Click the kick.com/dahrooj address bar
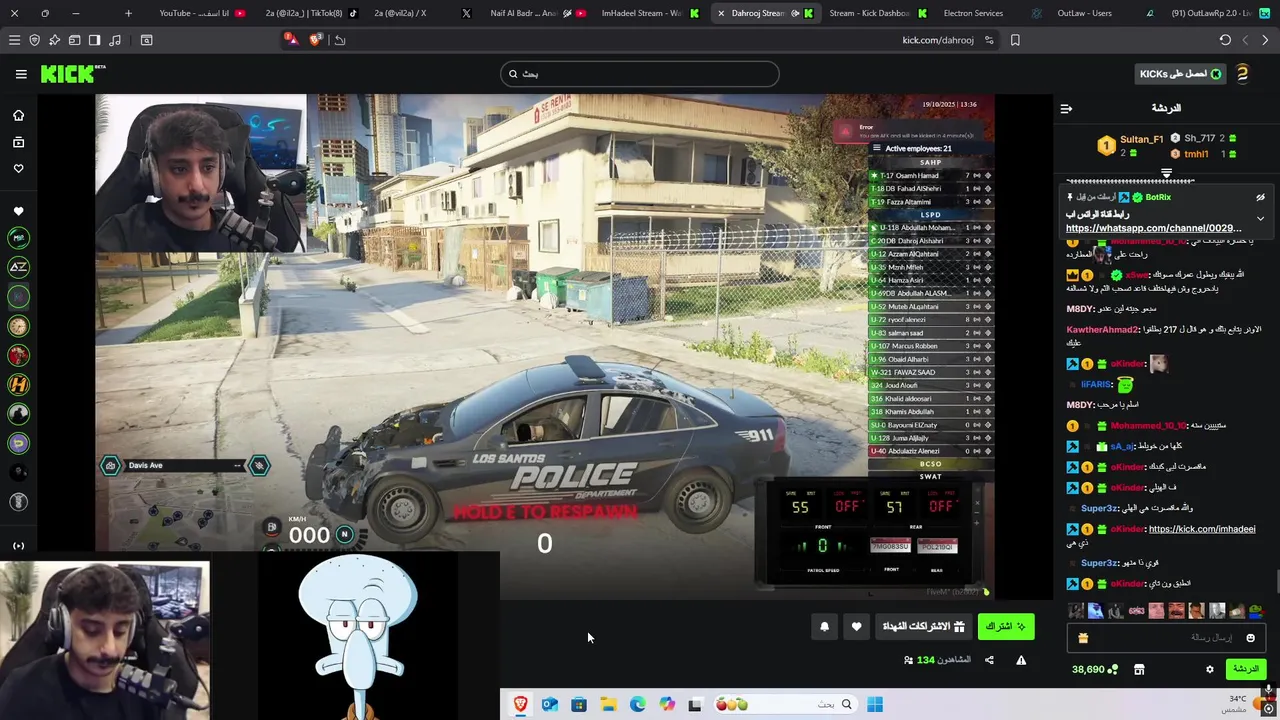The height and width of the screenshot is (720, 1280). (938, 40)
